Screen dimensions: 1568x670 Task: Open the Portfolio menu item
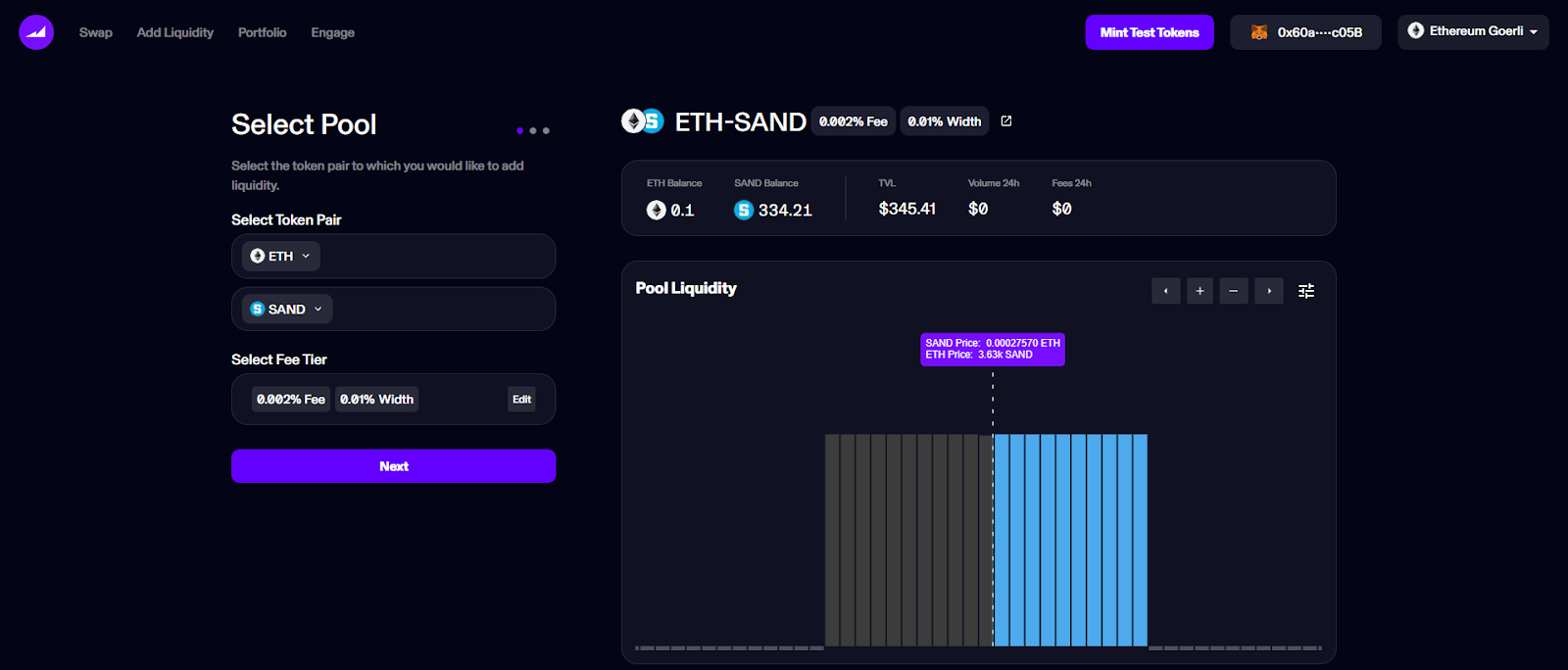(x=262, y=32)
